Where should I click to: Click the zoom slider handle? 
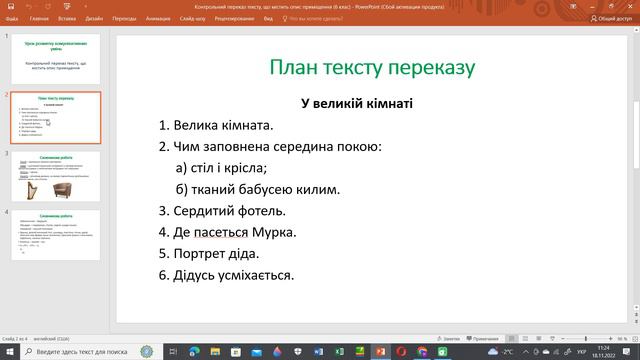(586, 339)
